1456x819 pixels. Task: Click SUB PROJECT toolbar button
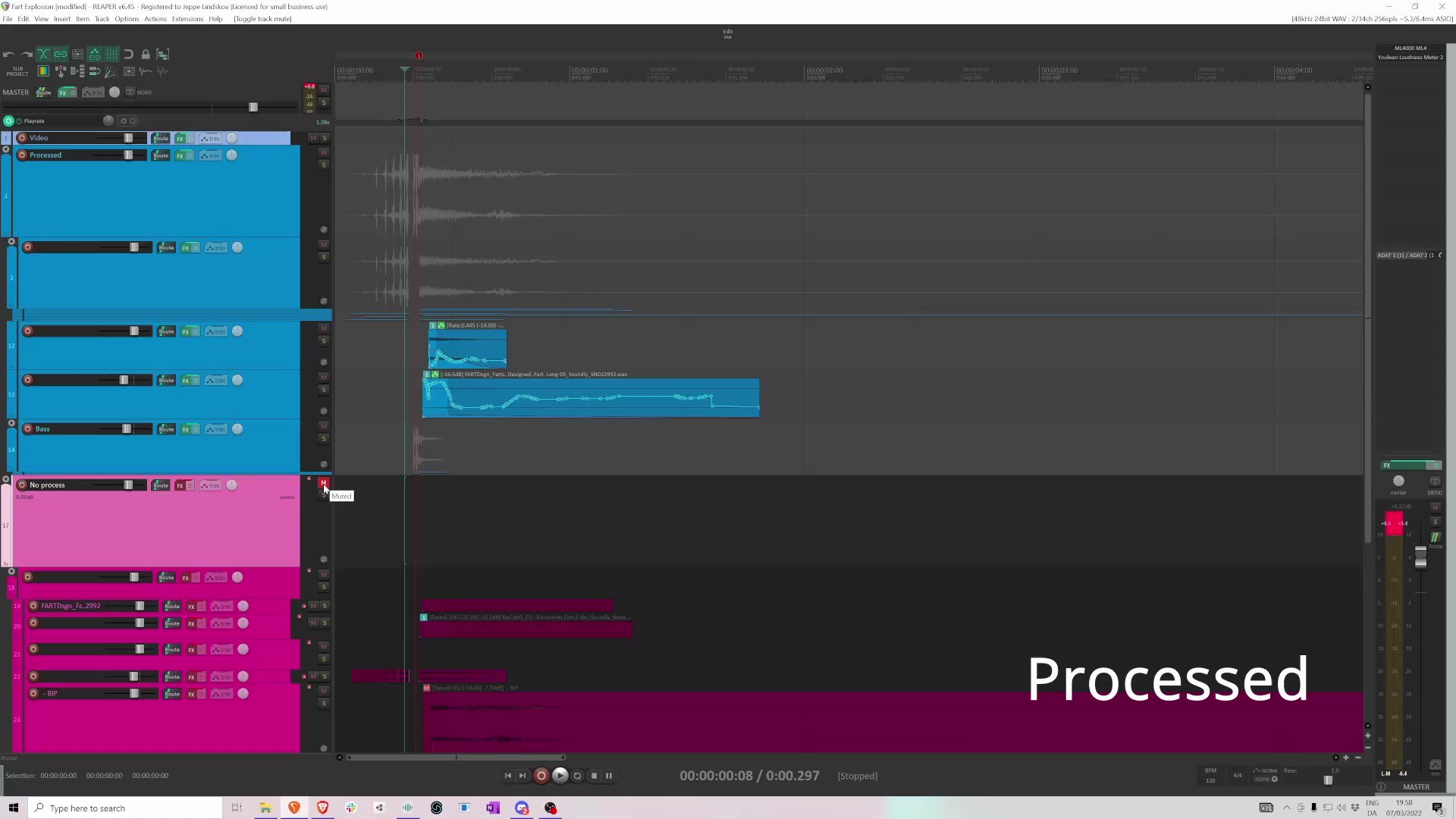click(17, 71)
